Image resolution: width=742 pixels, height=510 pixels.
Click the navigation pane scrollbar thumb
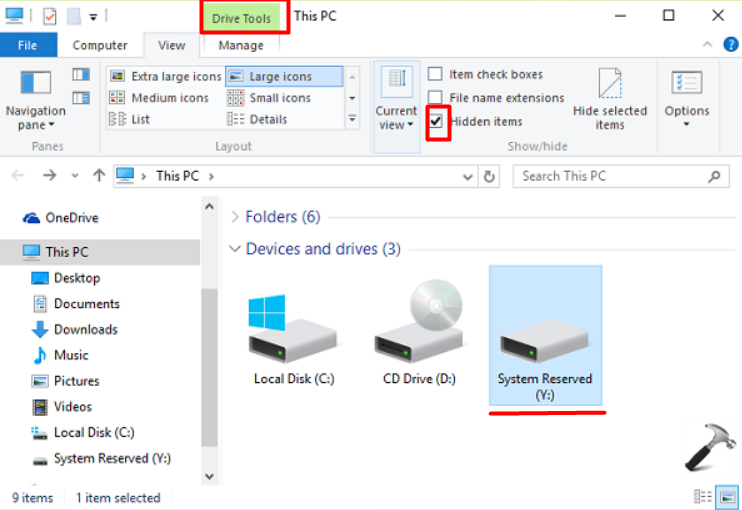[209, 367]
